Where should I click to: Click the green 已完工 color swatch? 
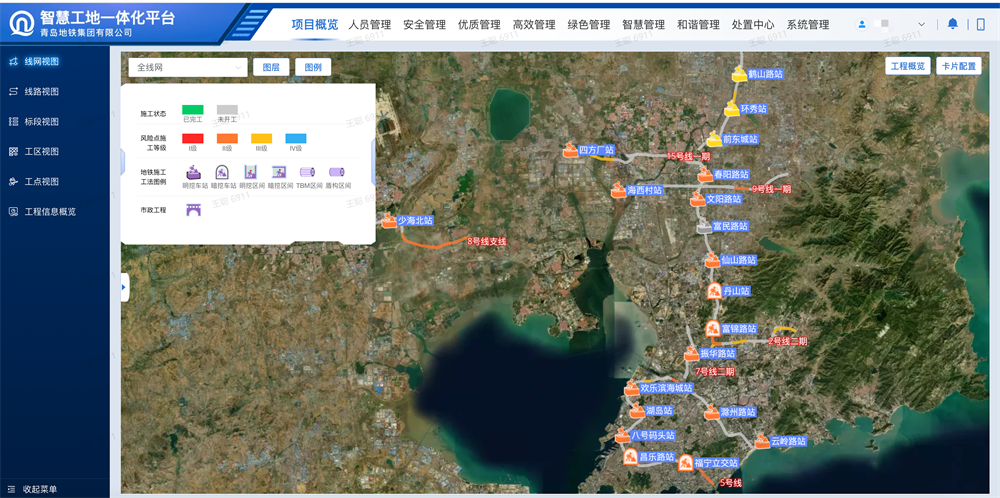click(192, 109)
